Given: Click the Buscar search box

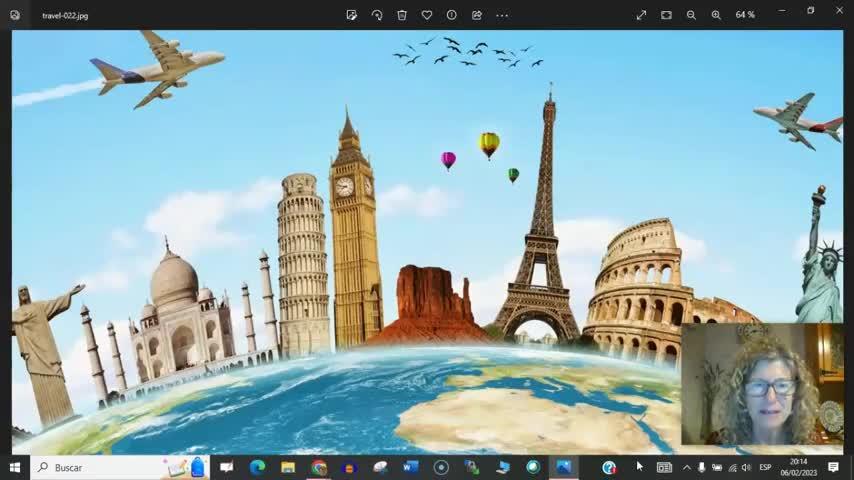Looking at the screenshot, I should [120, 467].
